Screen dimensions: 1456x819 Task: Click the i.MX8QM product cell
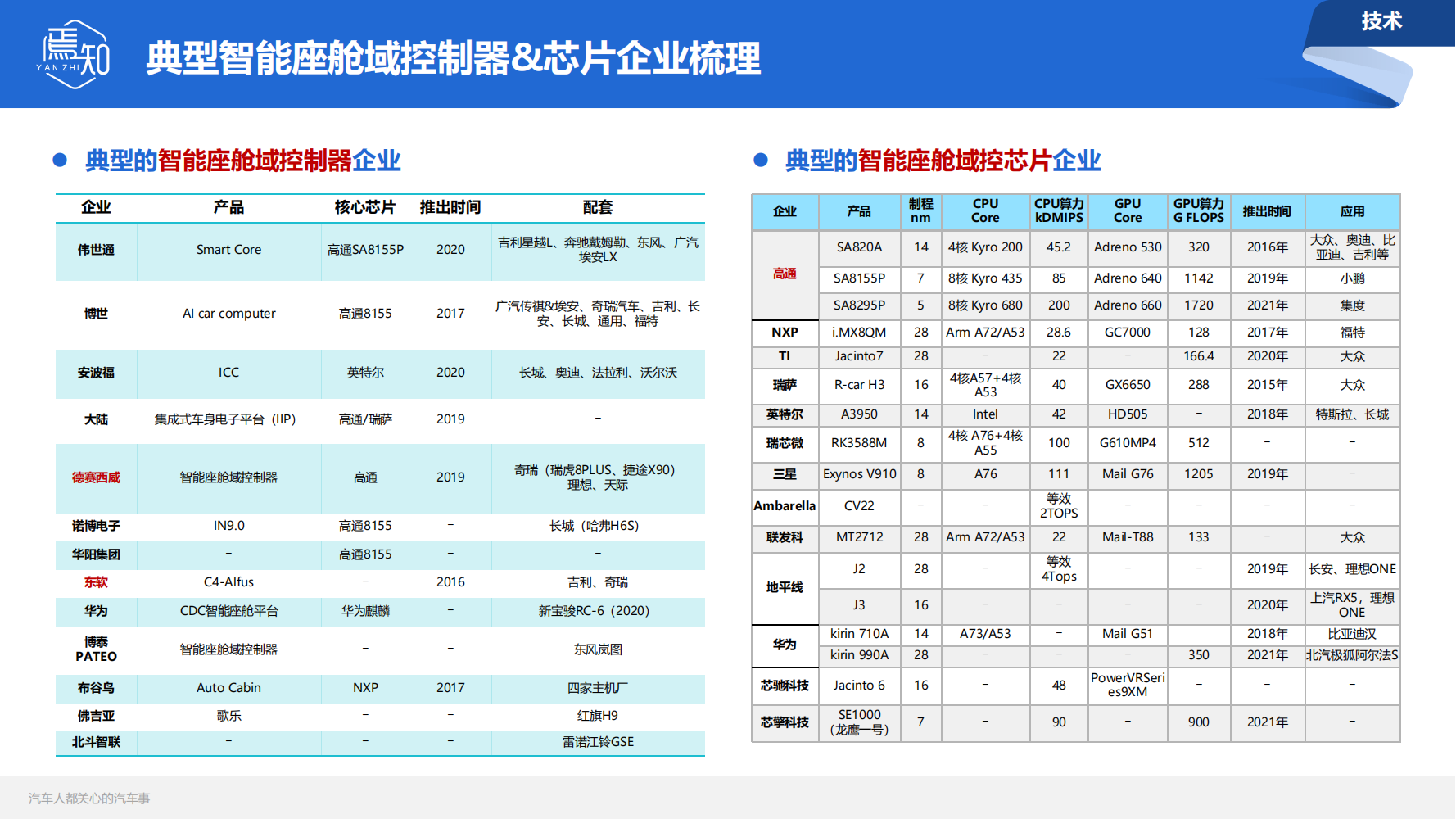pyautogui.click(x=859, y=333)
